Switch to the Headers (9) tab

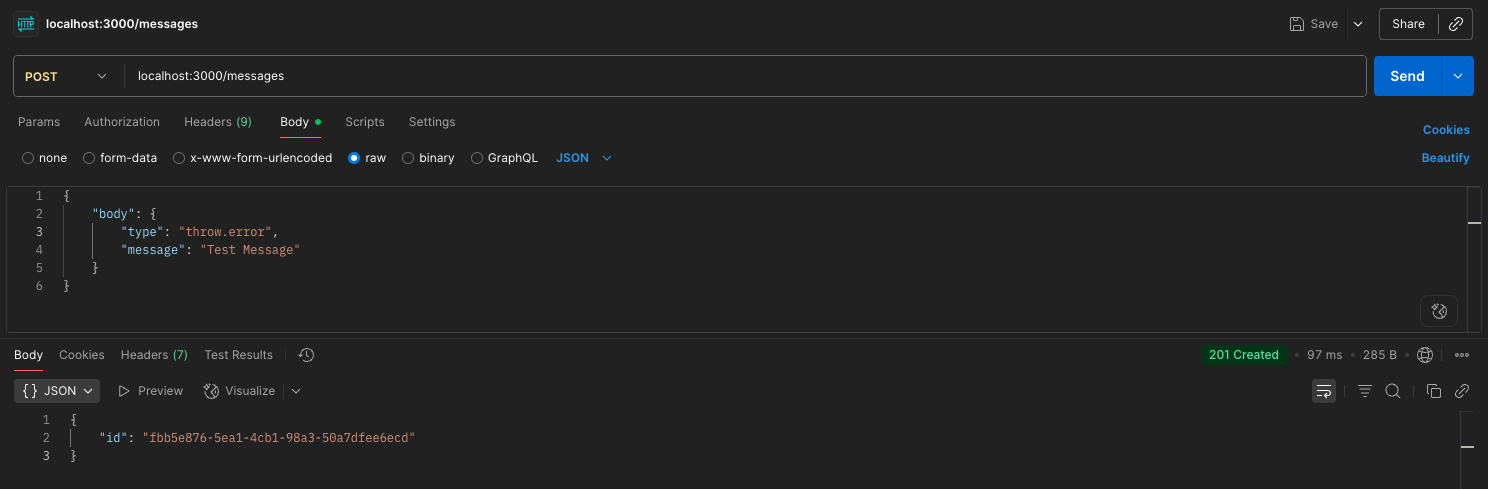[x=217, y=122]
